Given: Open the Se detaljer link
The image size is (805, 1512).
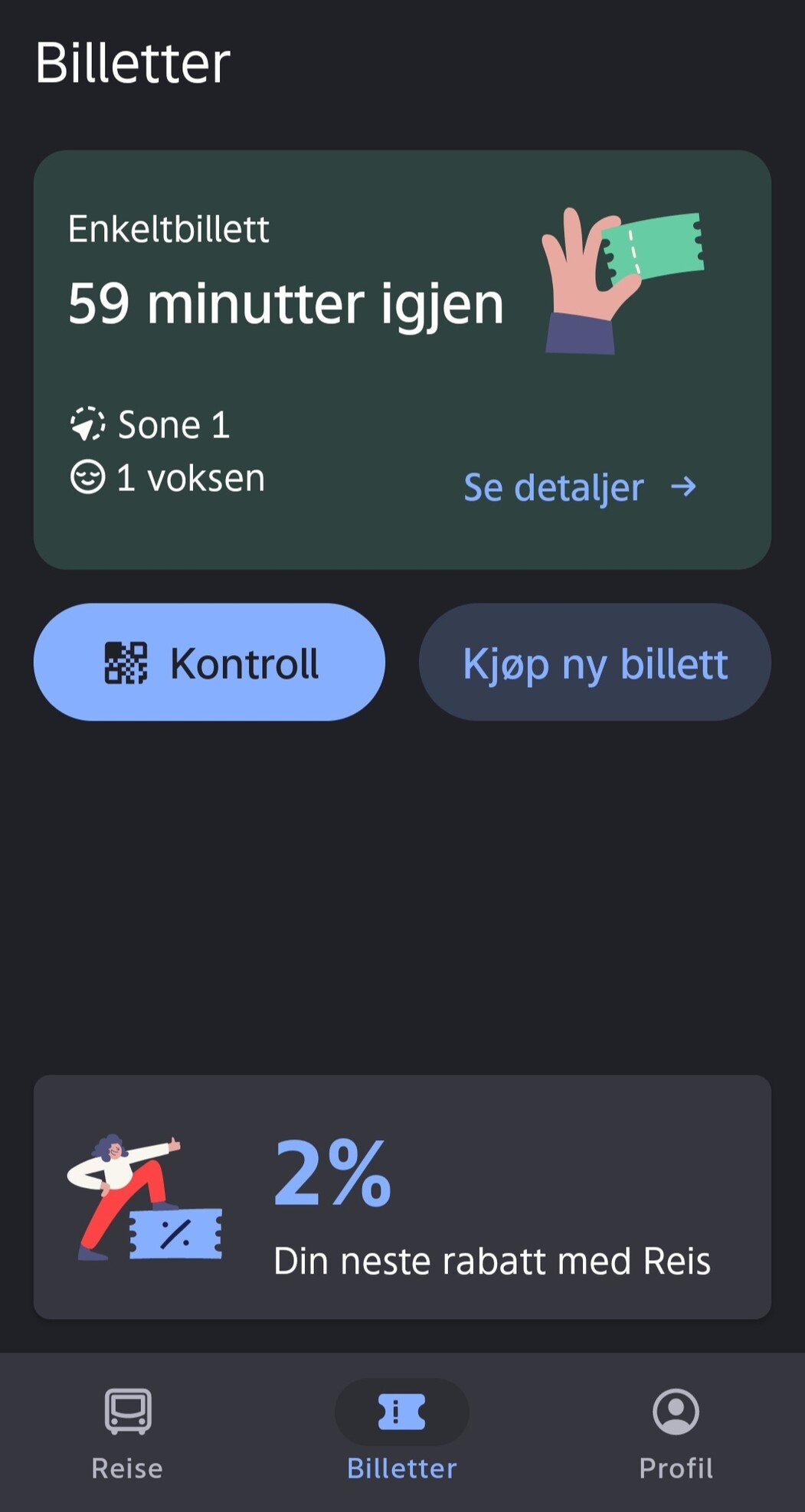Looking at the screenshot, I should tap(554, 487).
